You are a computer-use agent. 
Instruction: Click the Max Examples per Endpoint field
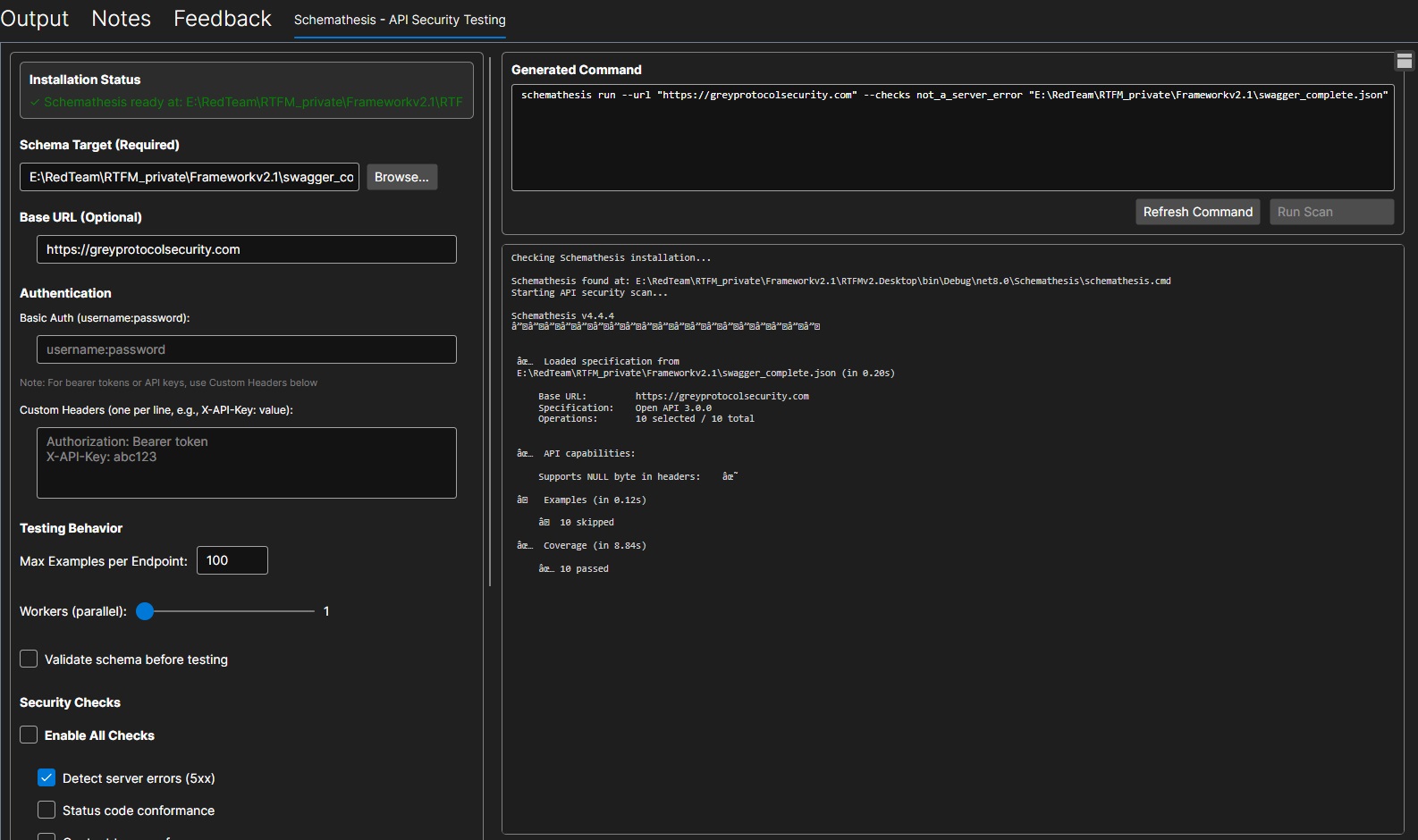(232, 560)
